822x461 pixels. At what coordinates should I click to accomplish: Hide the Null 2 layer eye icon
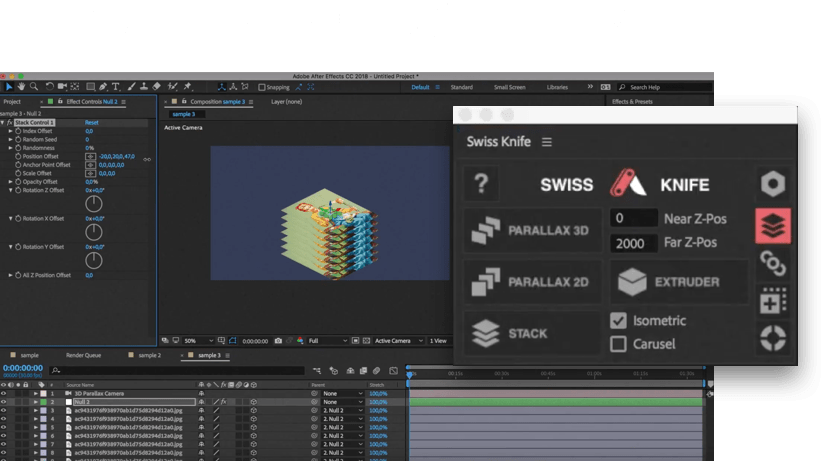[x=4, y=402]
